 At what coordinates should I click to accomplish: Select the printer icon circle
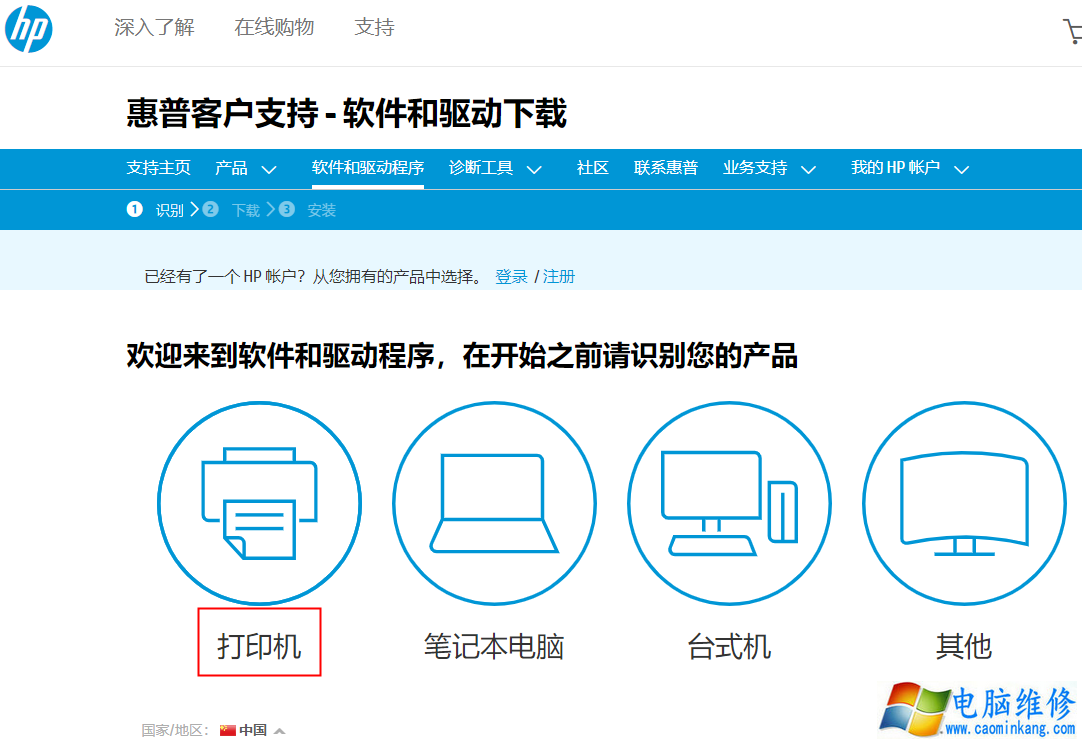(x=259, y=503)
